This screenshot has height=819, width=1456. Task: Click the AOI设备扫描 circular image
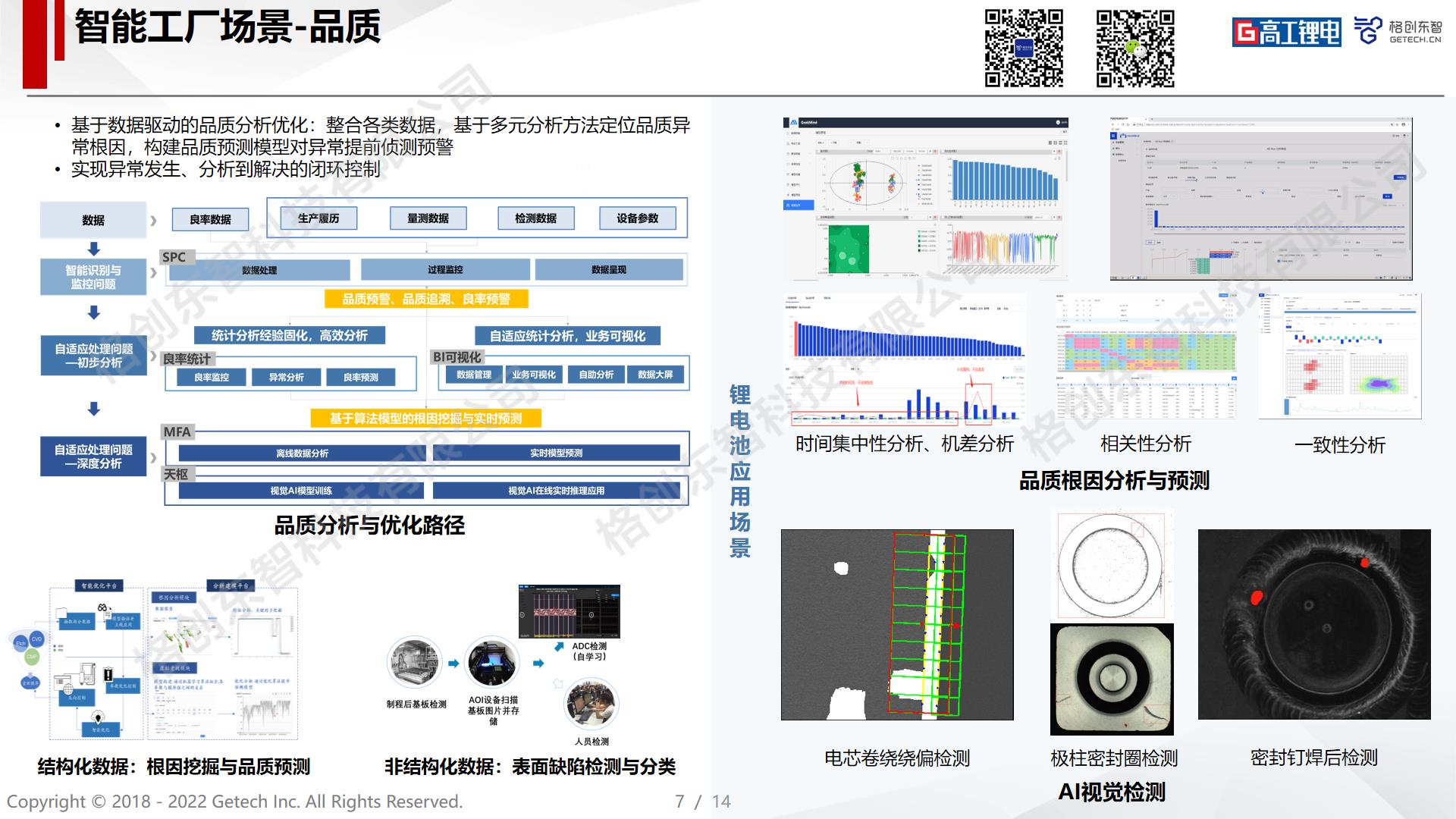coord(491,664)
